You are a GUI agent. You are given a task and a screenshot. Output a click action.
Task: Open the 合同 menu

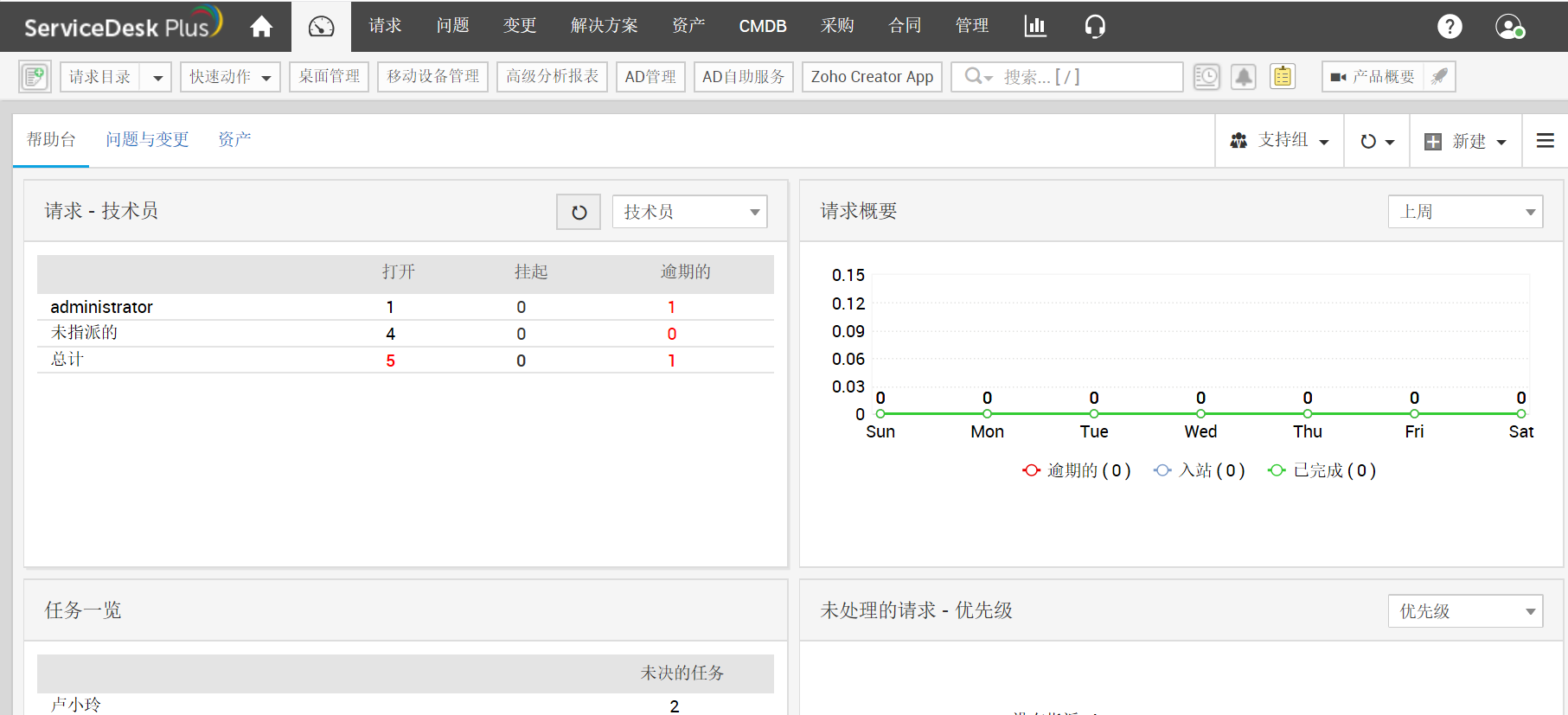tap(905, 26)
